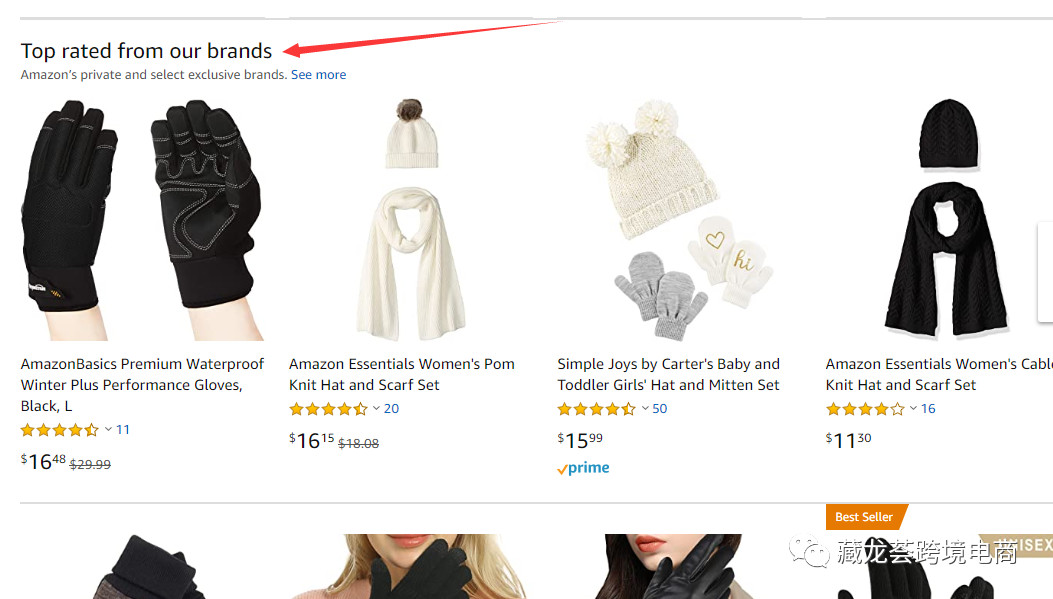Screen dimensions: 1053x599
Task: Click the 50 reviews count link
Action: pyautogui.click(x=660, y=409)
